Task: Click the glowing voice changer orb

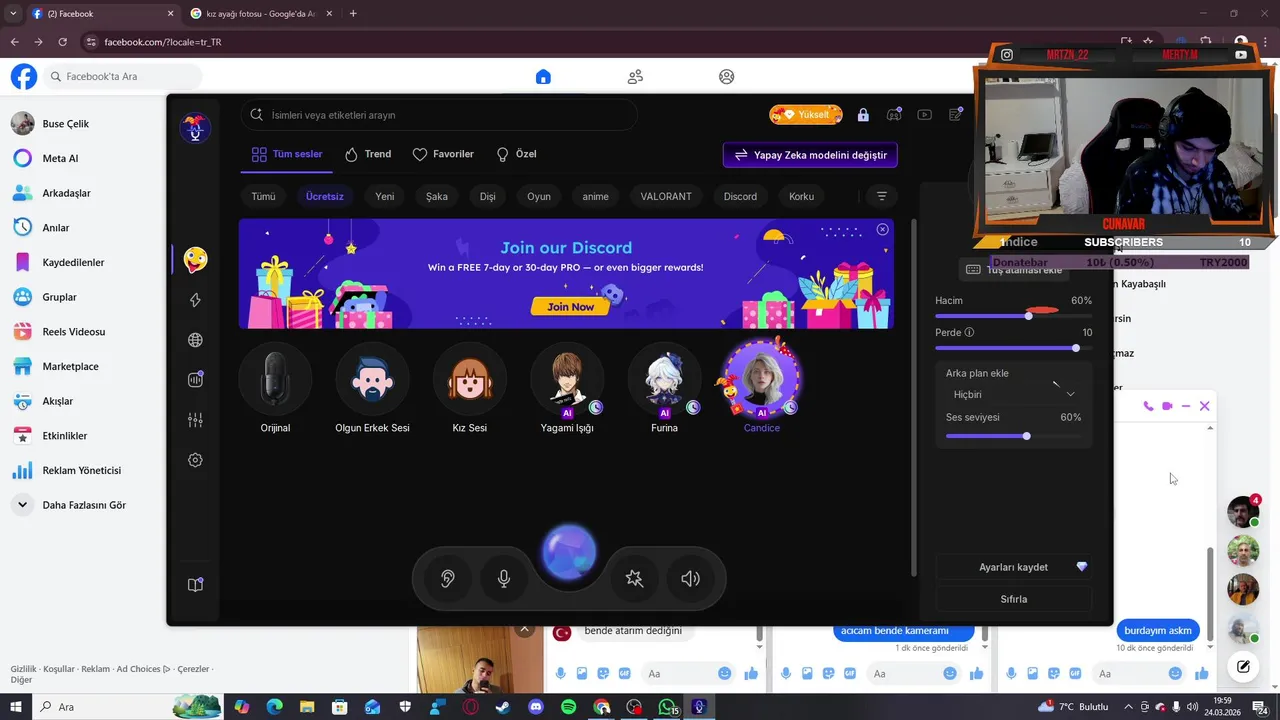Action: pos(569,553)
